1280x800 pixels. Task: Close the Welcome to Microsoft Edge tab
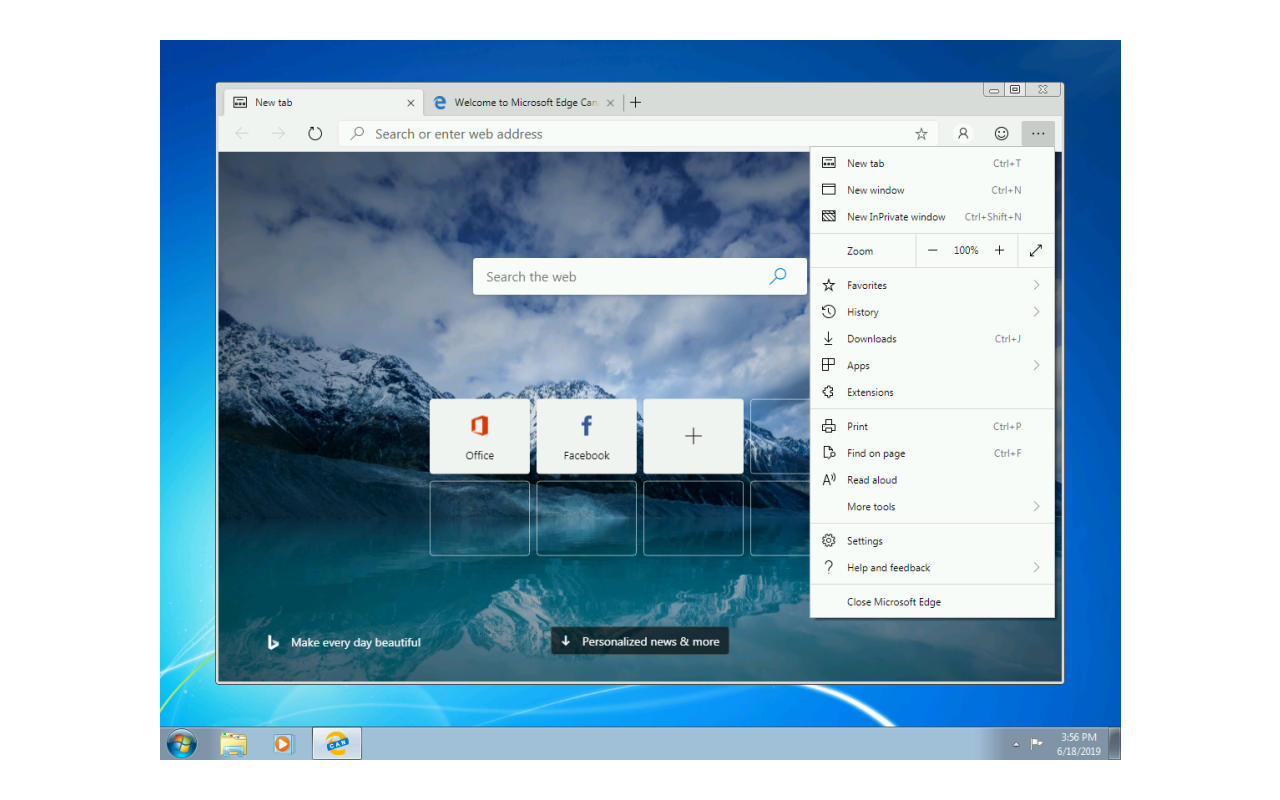pyautogui.click(x=610, y=103)
